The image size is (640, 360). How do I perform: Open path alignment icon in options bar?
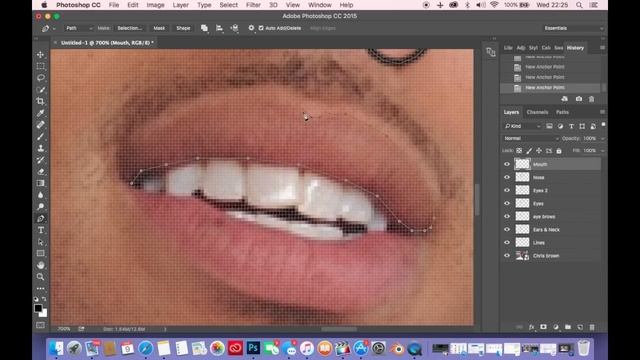tap(219, 28)
